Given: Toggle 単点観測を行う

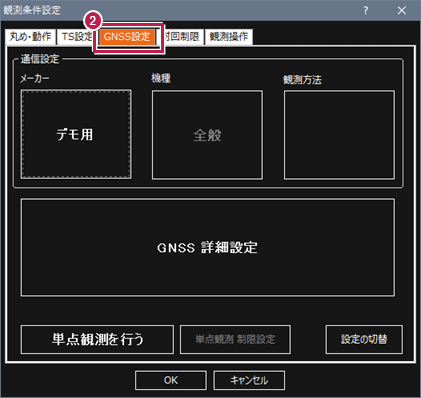Looking at the screenshot, I should pyautogui.click(x=97, y=339).
